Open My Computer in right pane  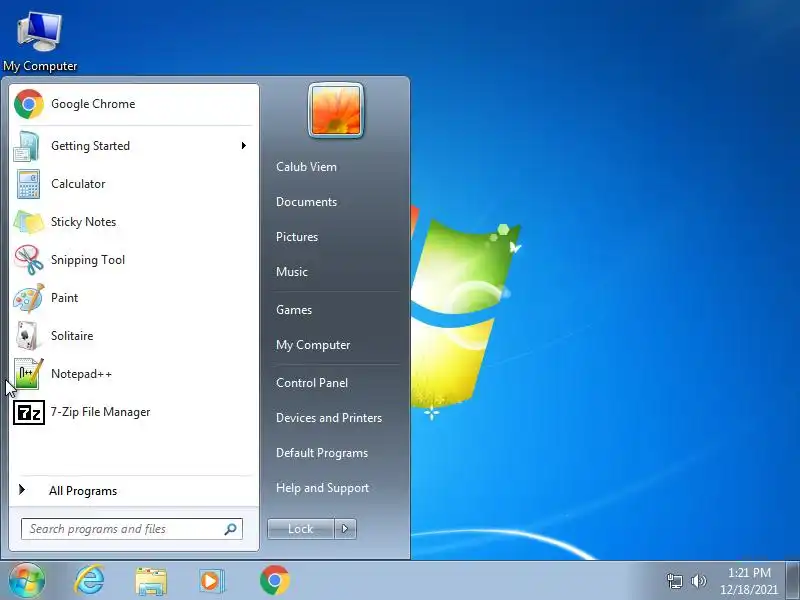coord(313,345)
